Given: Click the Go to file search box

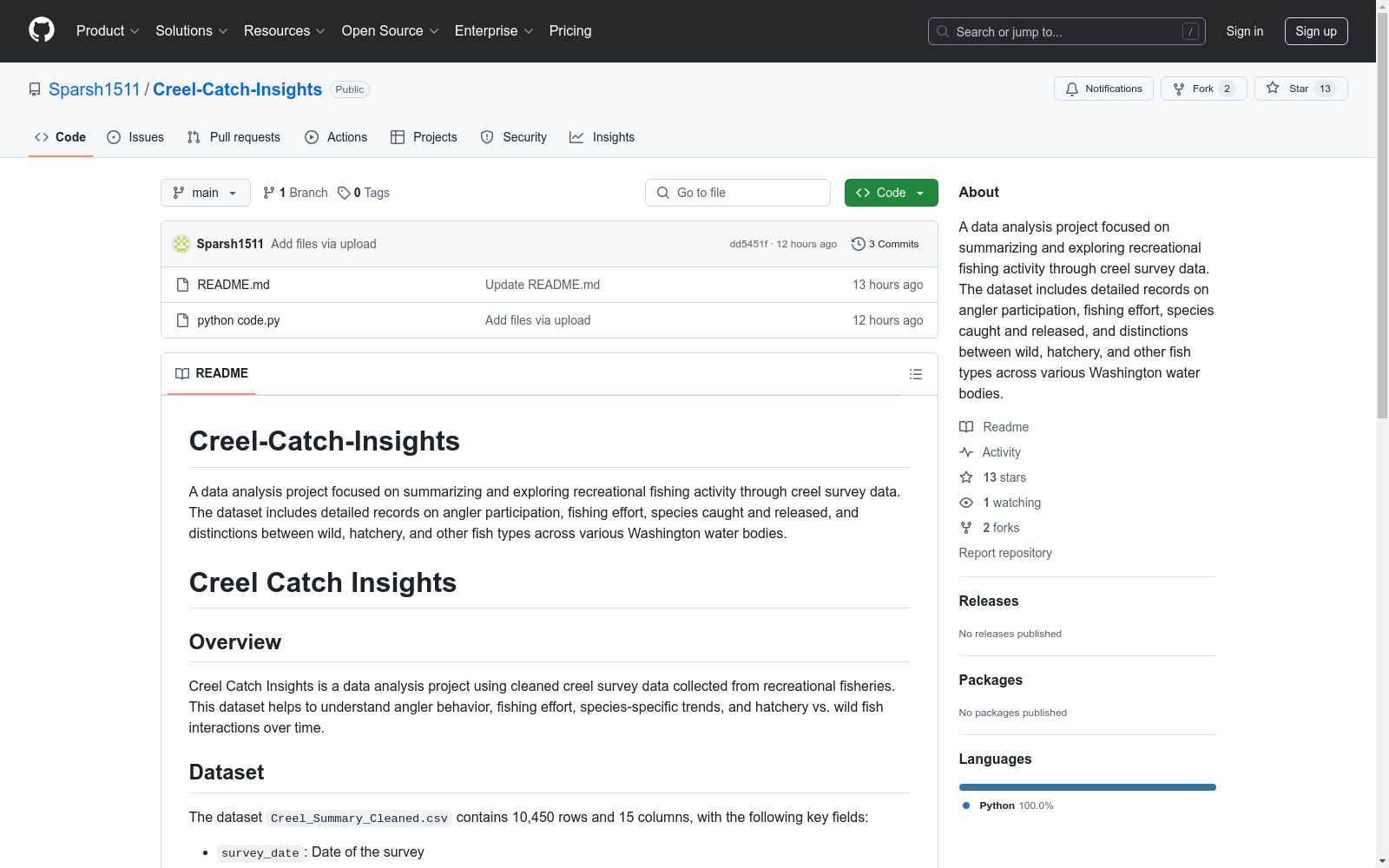Looking at the screenshot, I should click(738, 193).
